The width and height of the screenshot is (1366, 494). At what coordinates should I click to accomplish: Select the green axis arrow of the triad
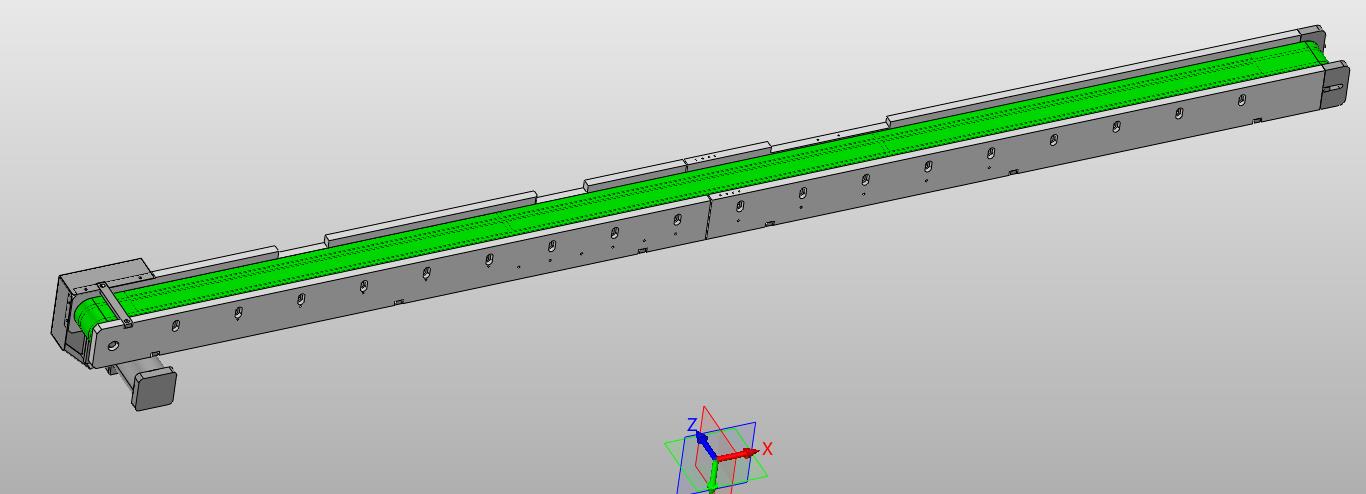(712, 477)
